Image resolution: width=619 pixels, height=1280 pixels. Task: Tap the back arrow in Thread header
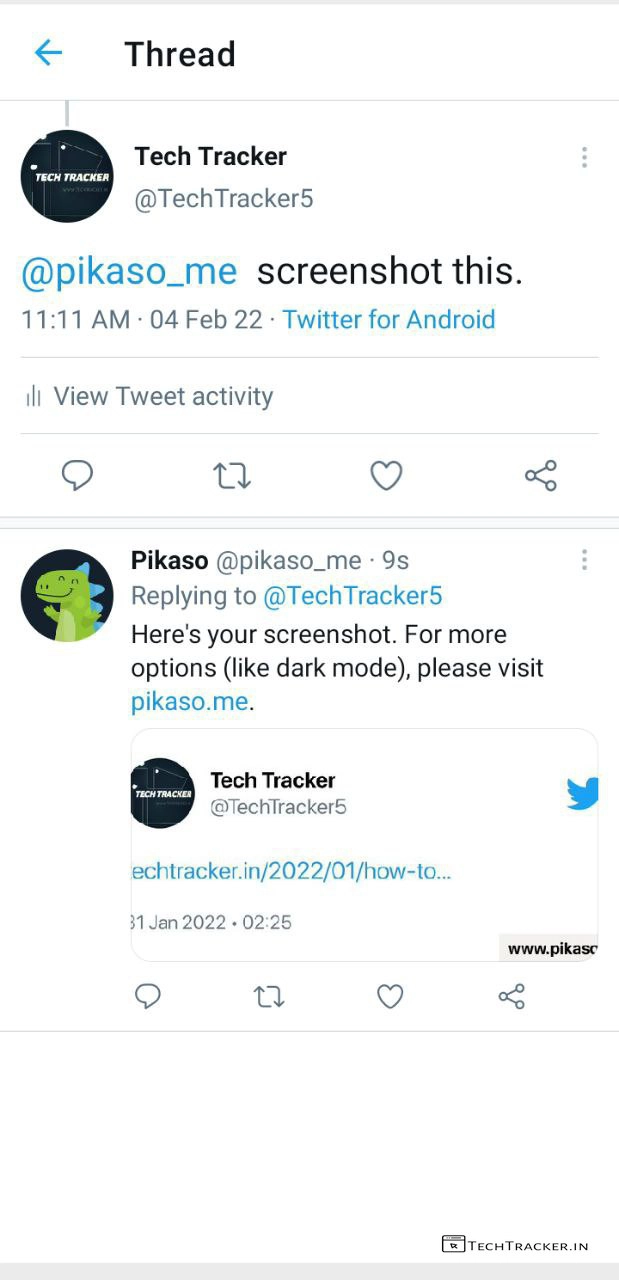click(48, 53)
